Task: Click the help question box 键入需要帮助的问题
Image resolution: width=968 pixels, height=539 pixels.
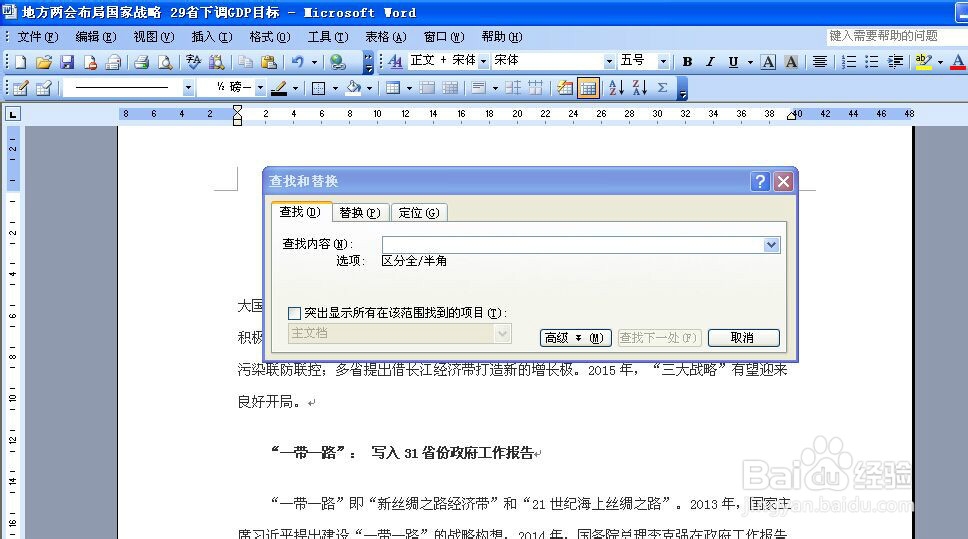Action: click(896, 36)
